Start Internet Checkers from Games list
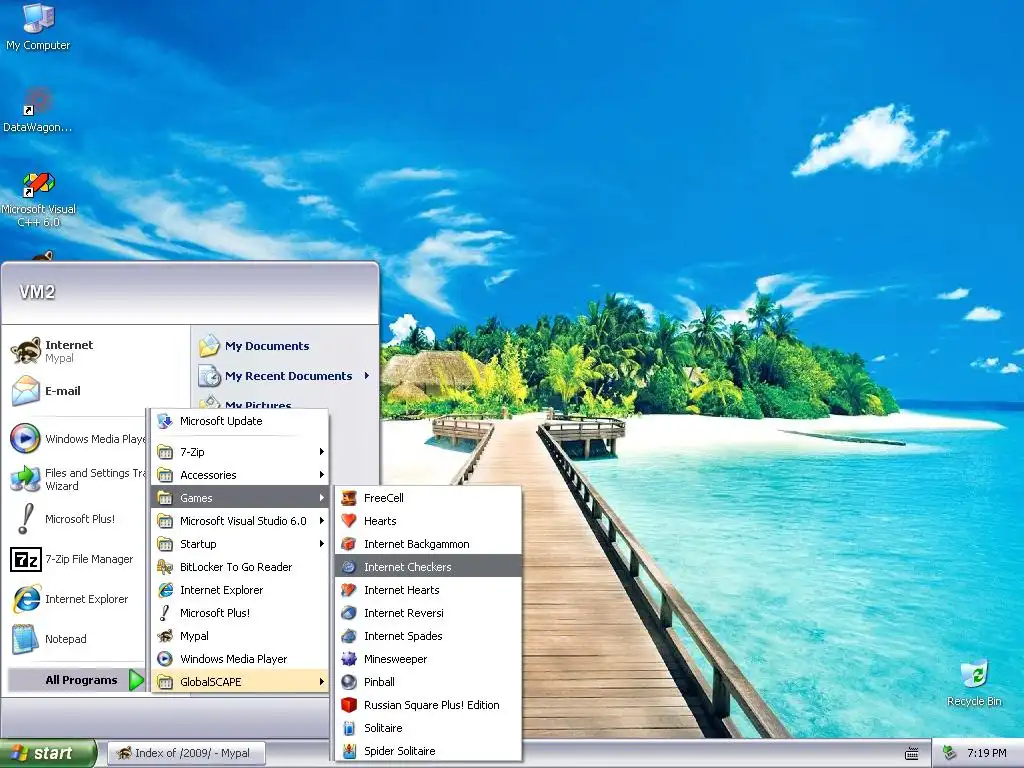 (x=428, y=567)
